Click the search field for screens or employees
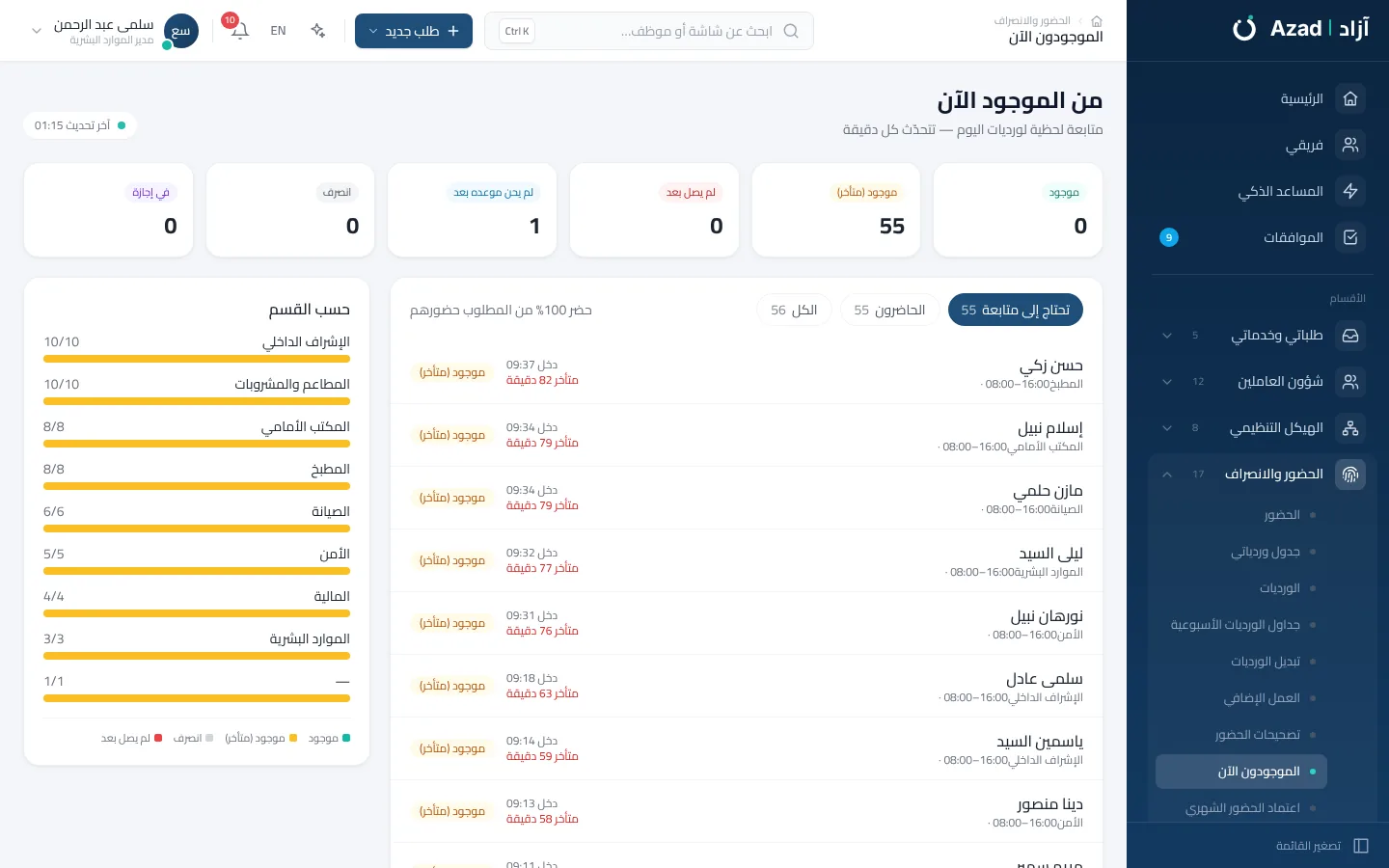The height and width of the screenshot is (868, 1389). click(649, 31)
